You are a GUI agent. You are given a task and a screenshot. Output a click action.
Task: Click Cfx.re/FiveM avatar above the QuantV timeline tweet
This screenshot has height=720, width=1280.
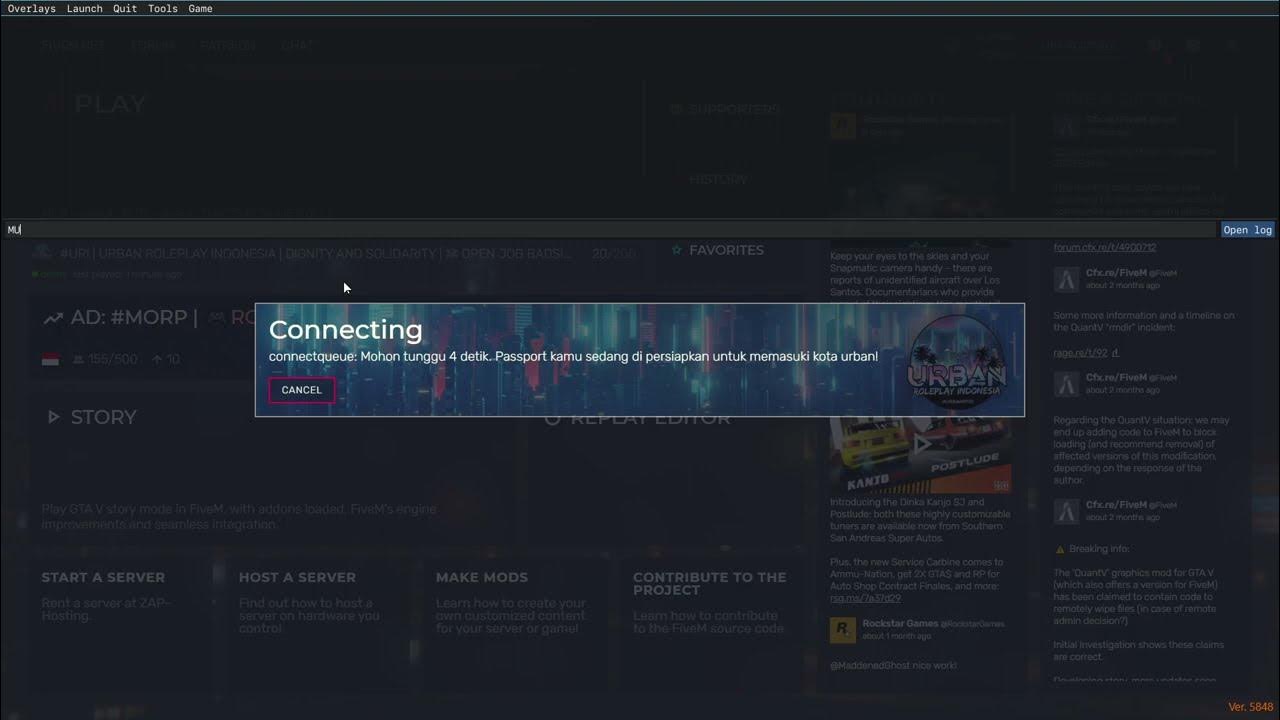(x=1067, y=279)
